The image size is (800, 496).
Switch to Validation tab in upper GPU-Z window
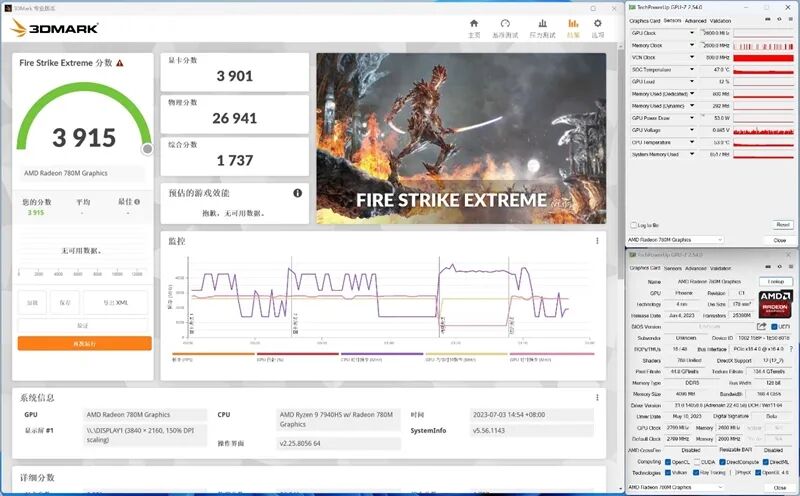pyautogui.click(x=720, y=21)
